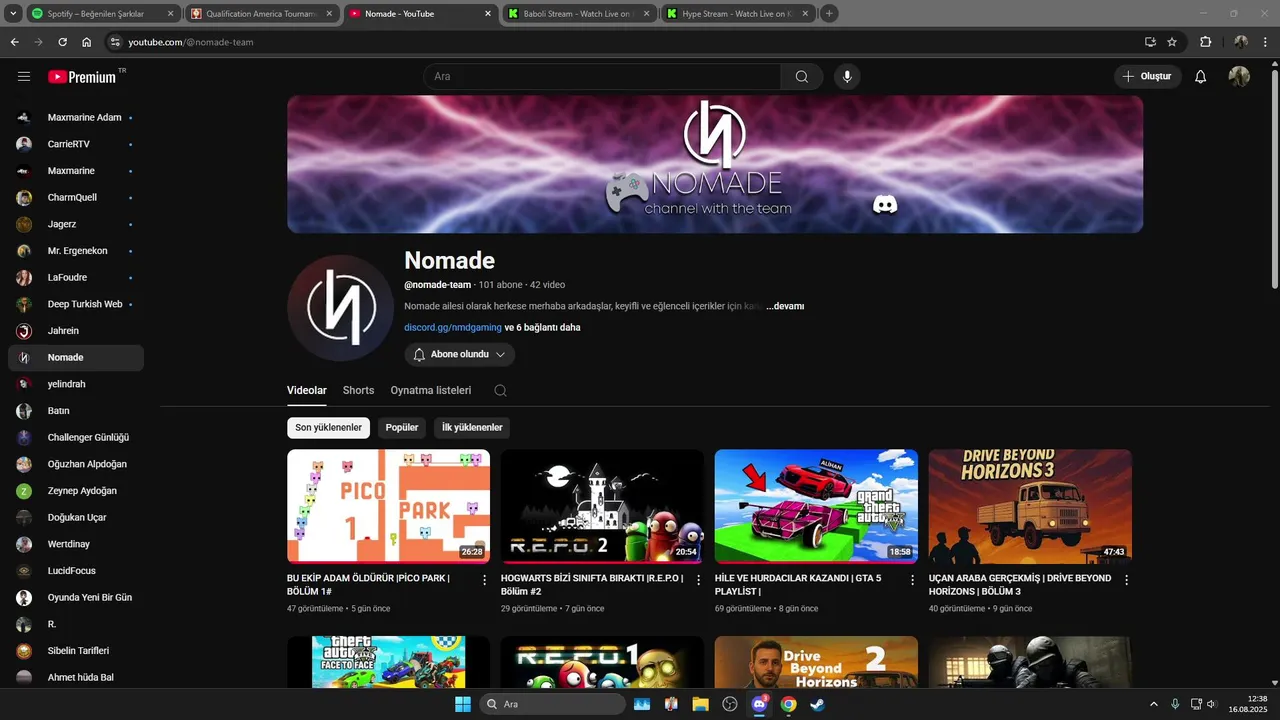Click the browser home icon

[87, 42]
